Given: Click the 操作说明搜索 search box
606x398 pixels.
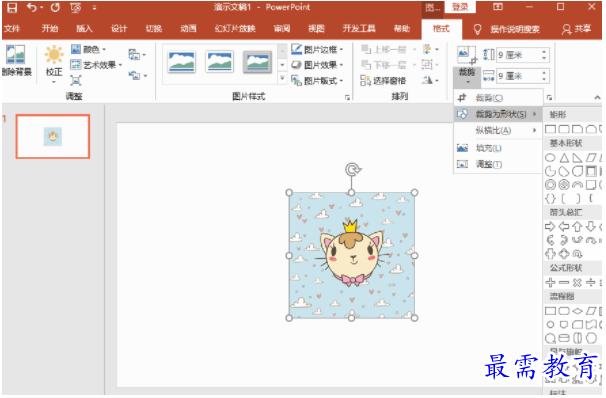Looking at the screenshot, I should [x=515, y=29].
